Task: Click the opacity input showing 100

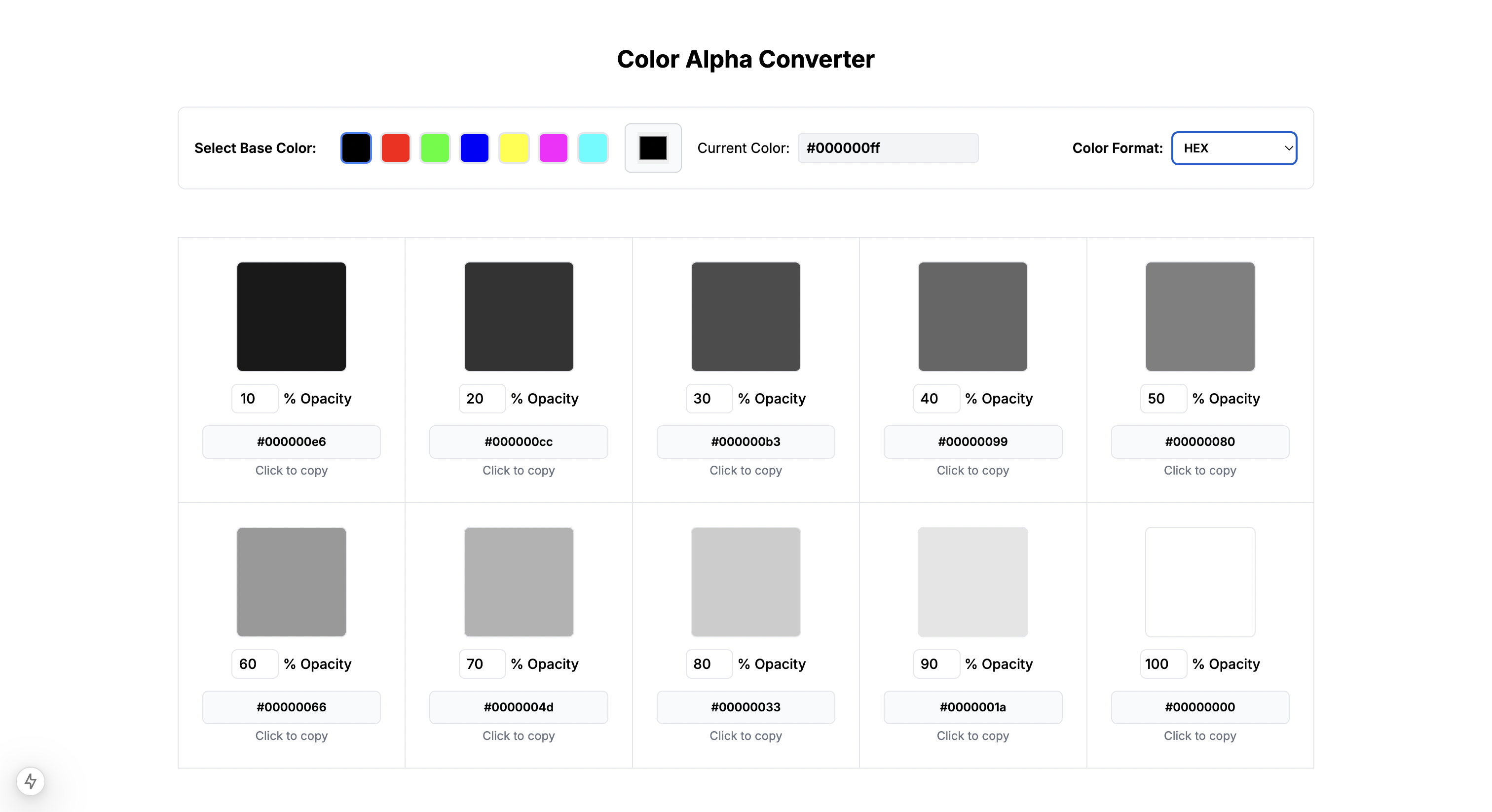Action: click(1163, 664)
